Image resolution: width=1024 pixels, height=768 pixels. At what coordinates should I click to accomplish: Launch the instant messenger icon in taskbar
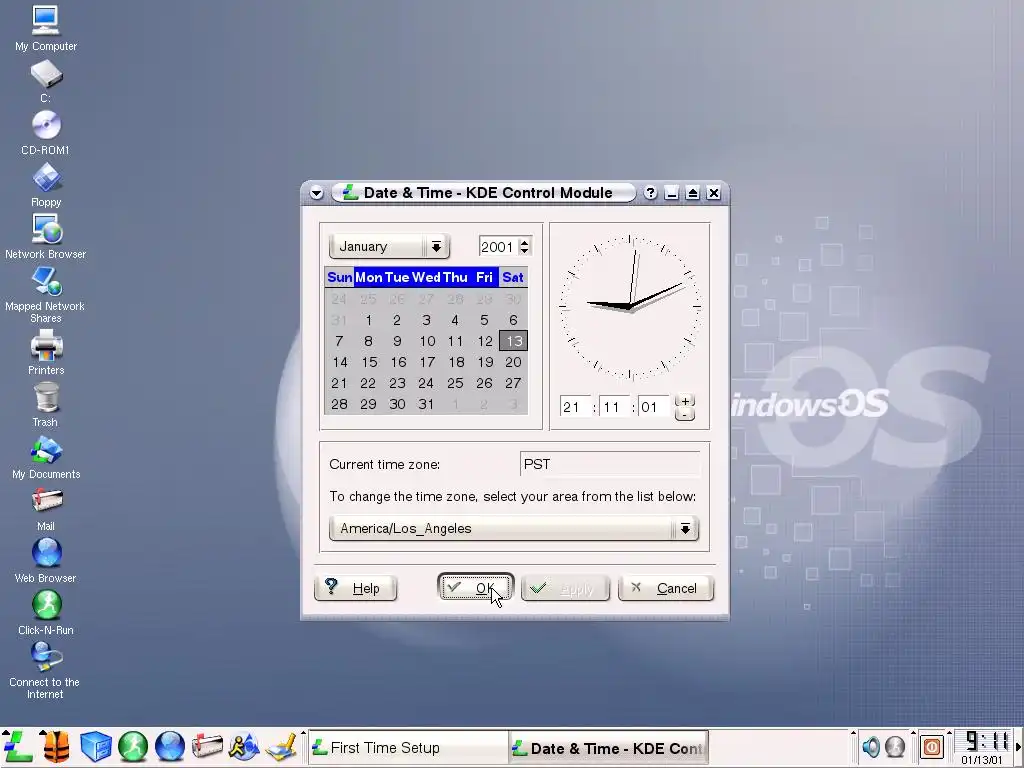(244, 747)
